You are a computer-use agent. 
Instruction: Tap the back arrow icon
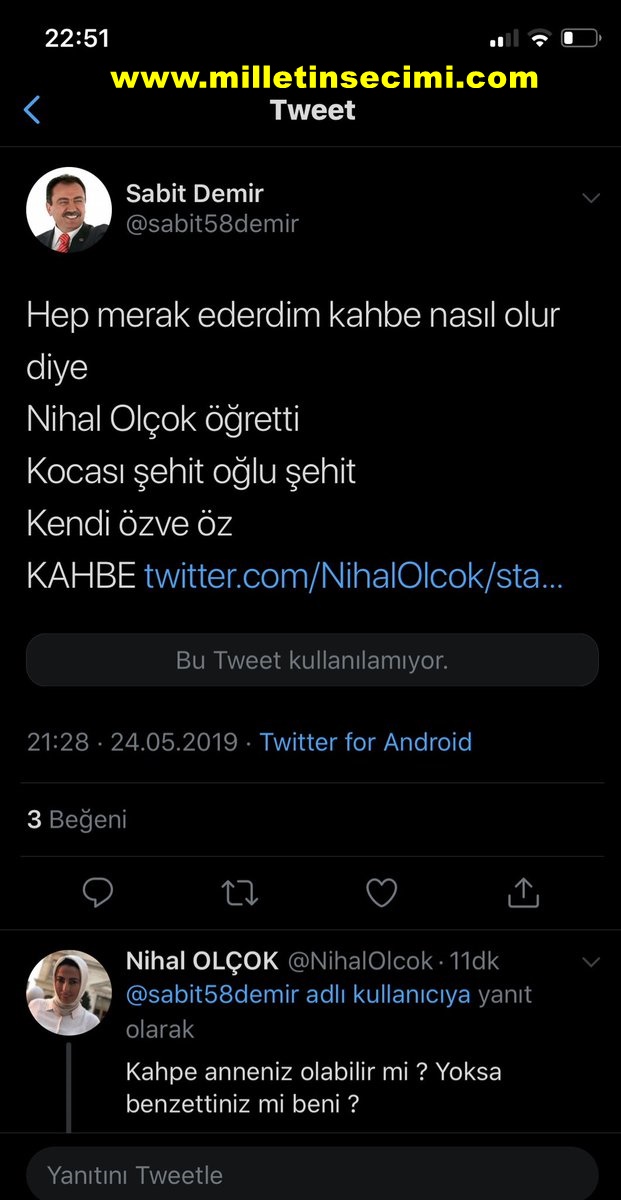click(x=32, y=109)
